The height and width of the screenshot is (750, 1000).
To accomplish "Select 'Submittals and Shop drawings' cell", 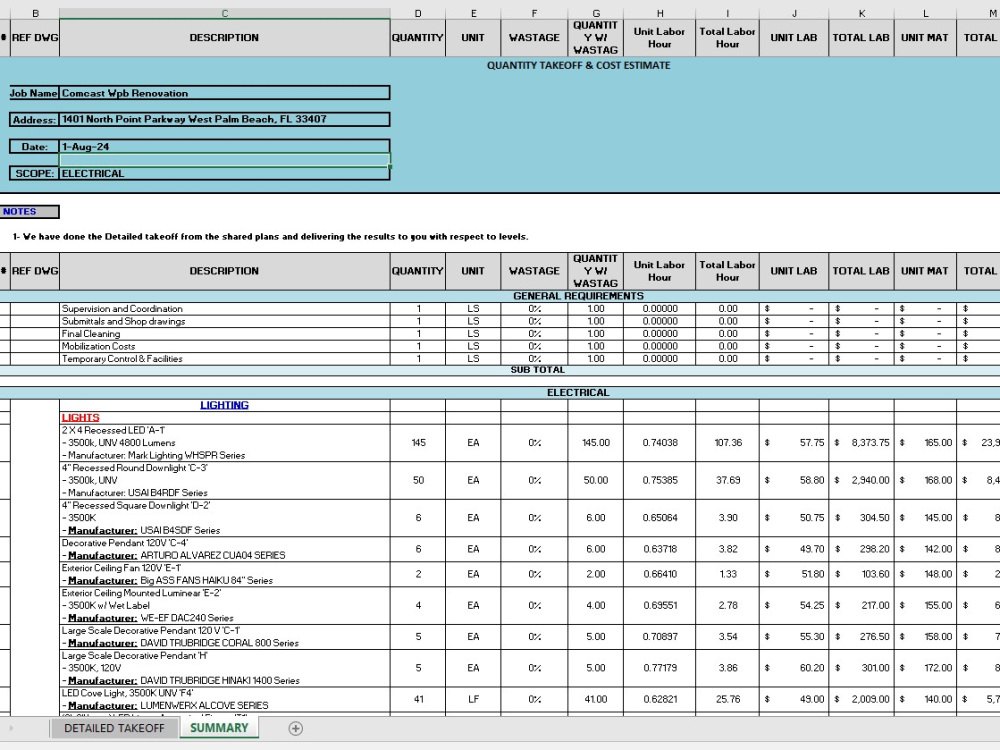I will click(x=224, y=321).
